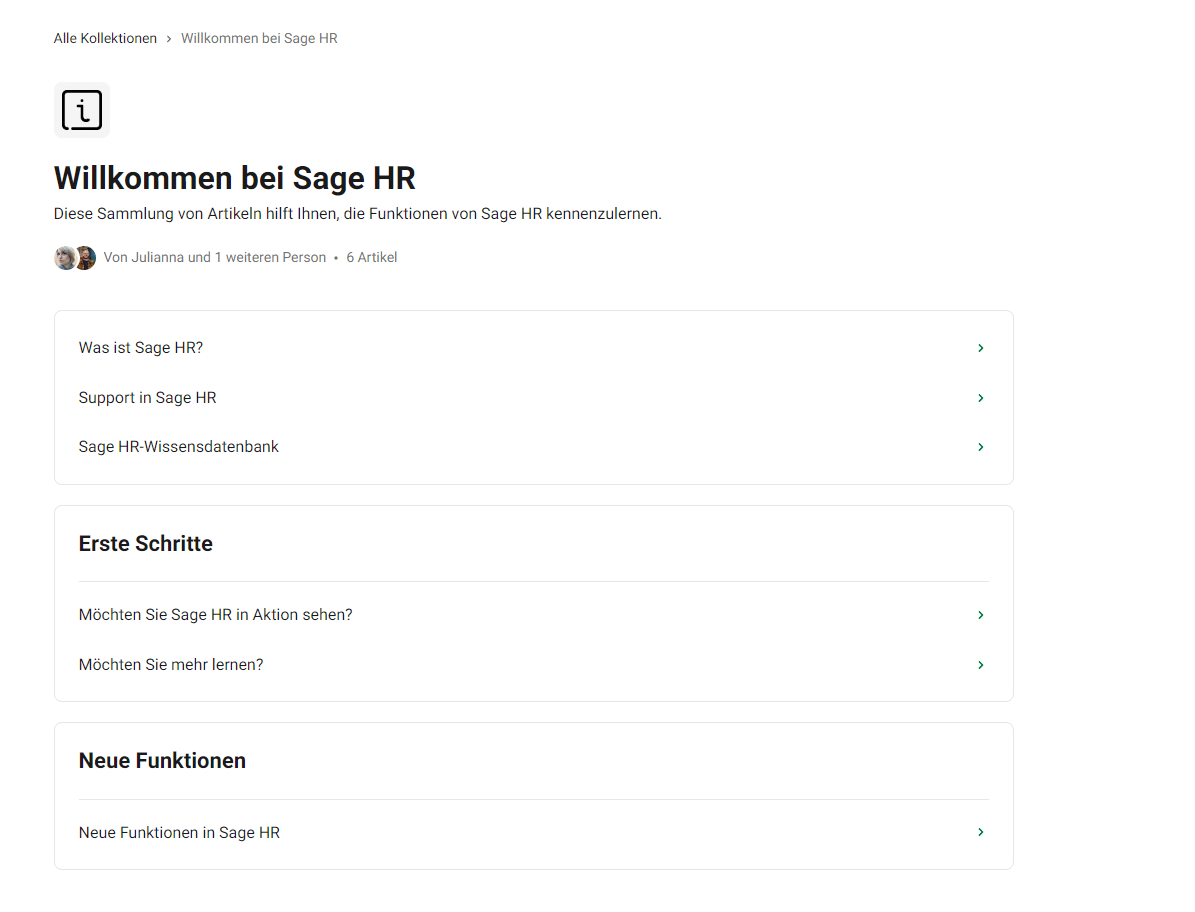The height and width of the screenshot is (912, 1195).
Task: Click the arrow beside Was ist Sage HR?
Action: (980, 348)
